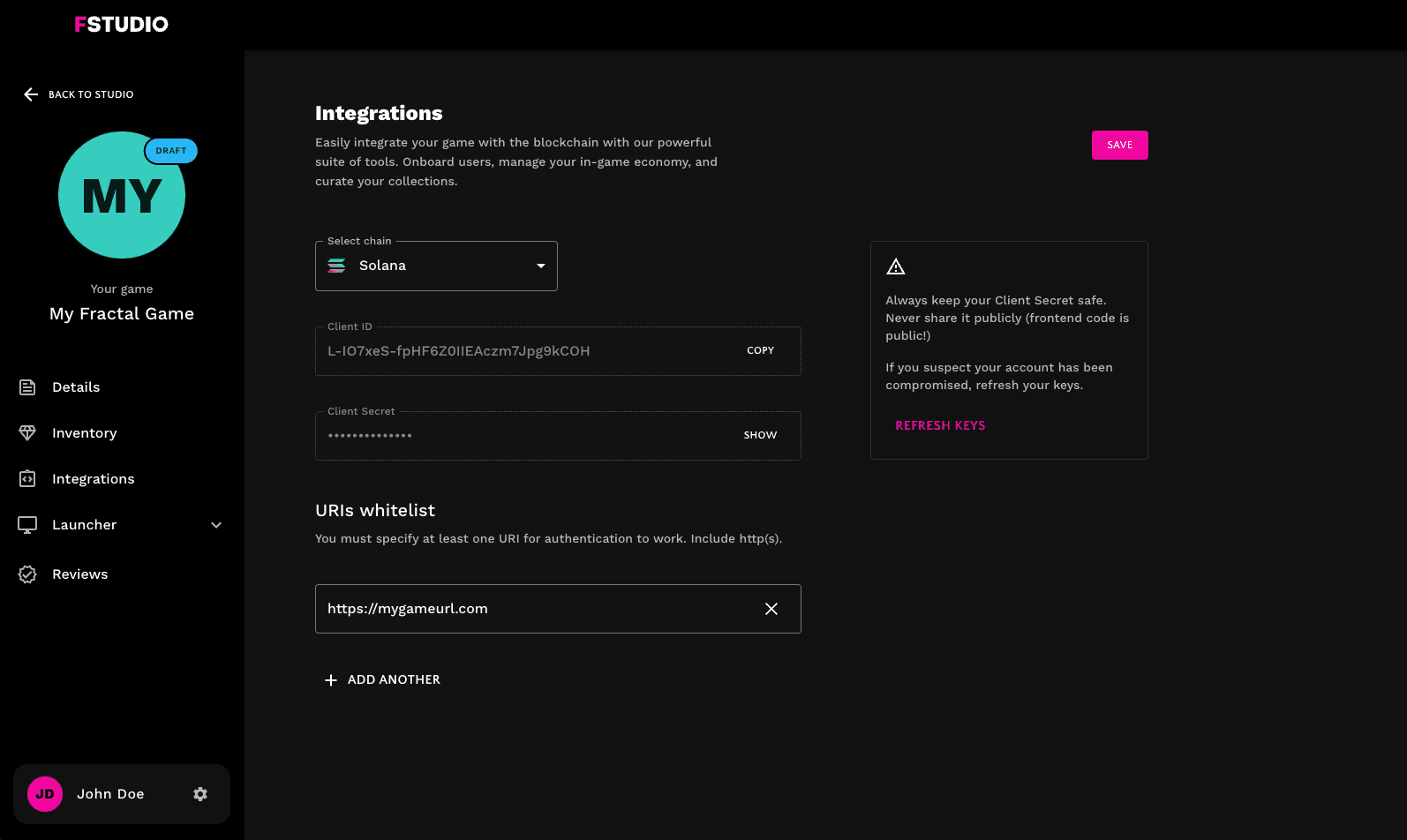Click Refresh Keys

point(940,425)
